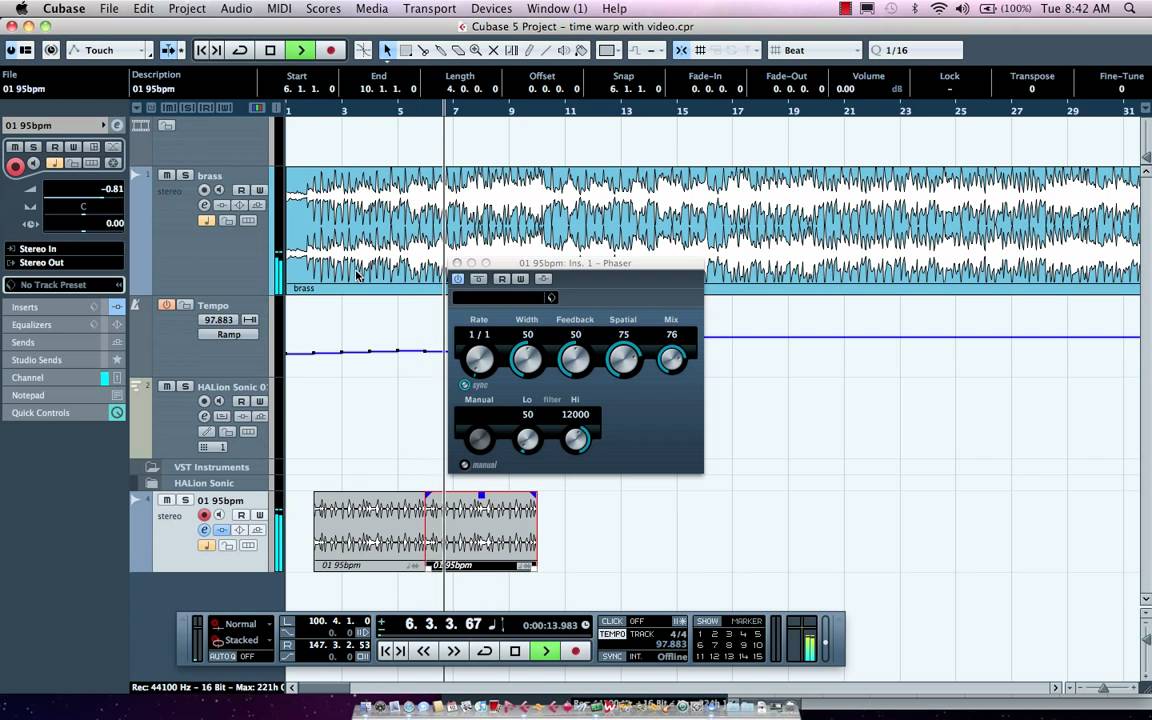The height and width of the screenshot is (720, 1152).
Task: Click the Phaser Mix knob
Action: (671, 359)
